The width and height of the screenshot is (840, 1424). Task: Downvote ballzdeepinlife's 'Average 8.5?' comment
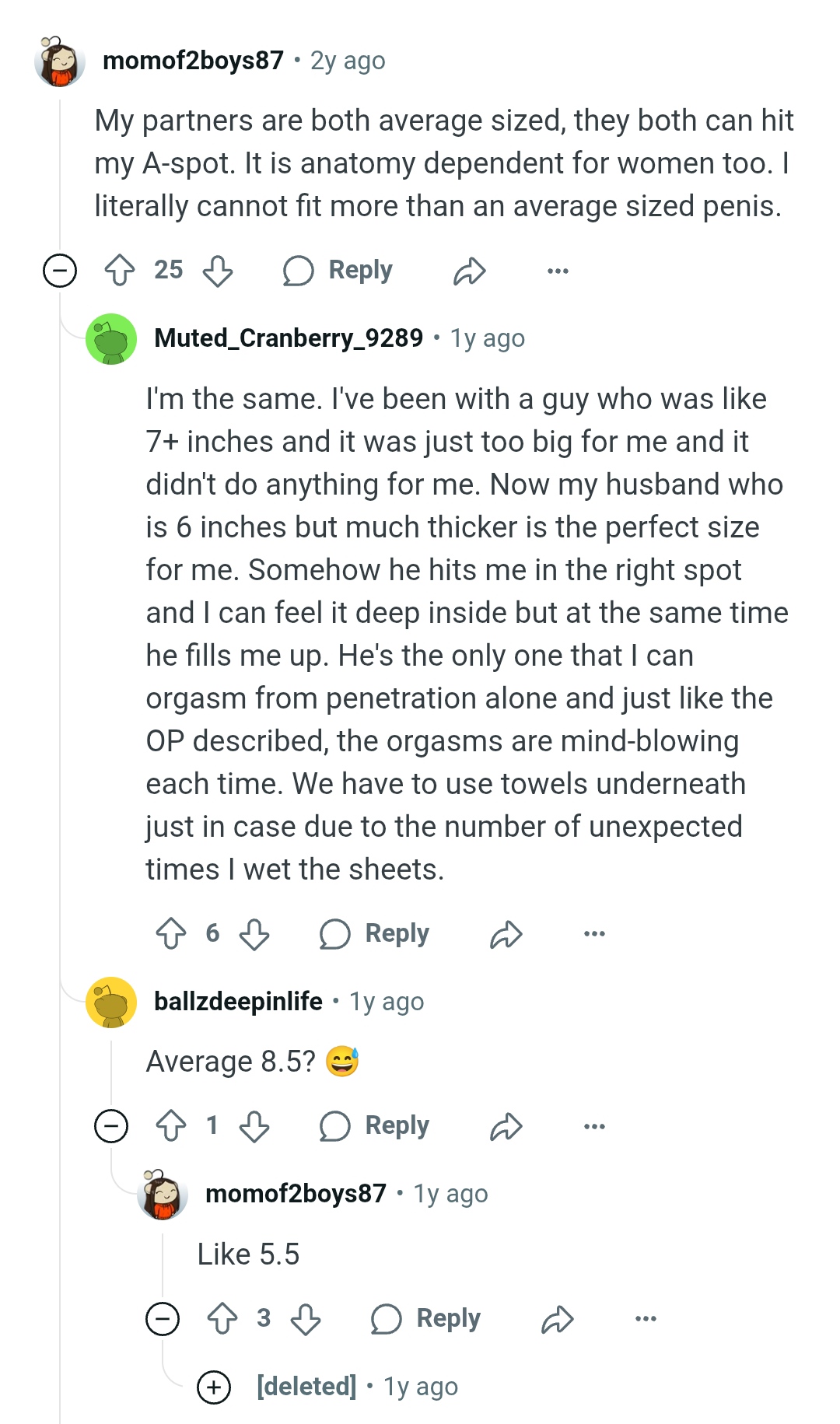pyautogui.click(x=254, y=1126)
